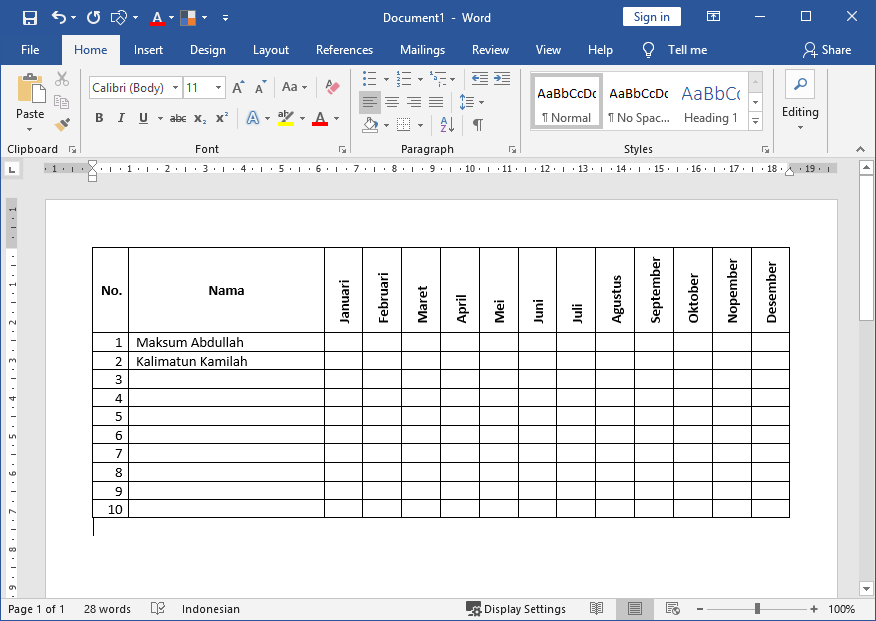Click the Maksum Abdullah table cell
The width and height of the screenshot is (876, 621).
[x=226, y=342]
